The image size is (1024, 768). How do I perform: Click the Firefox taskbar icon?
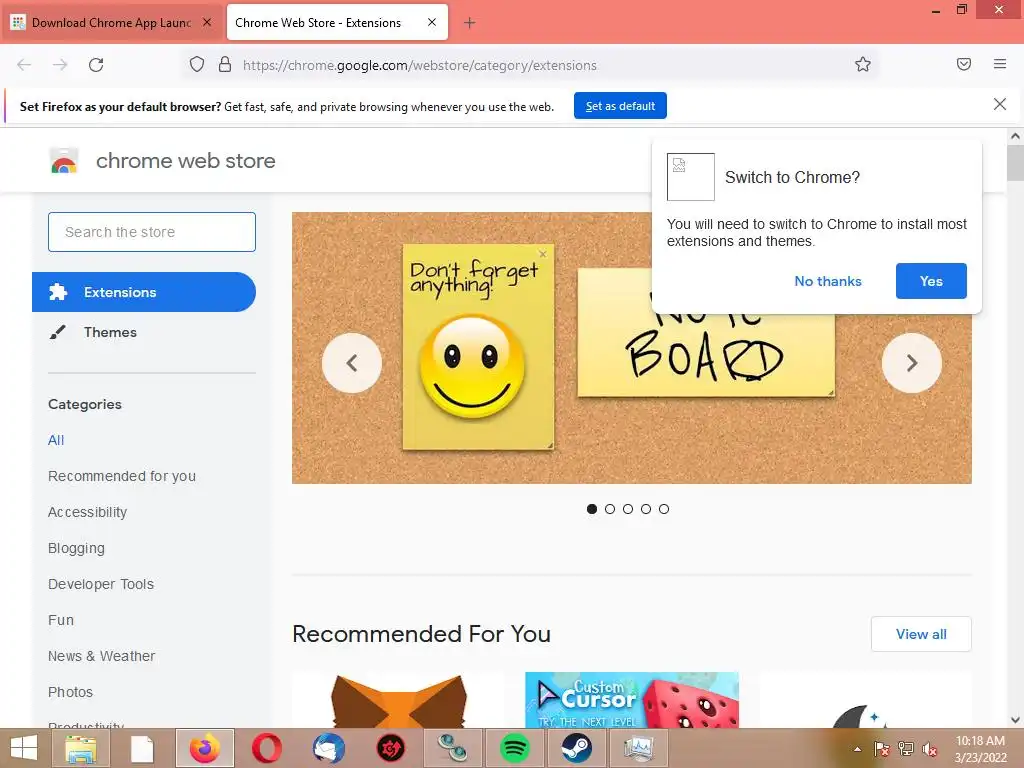(205, 748)
